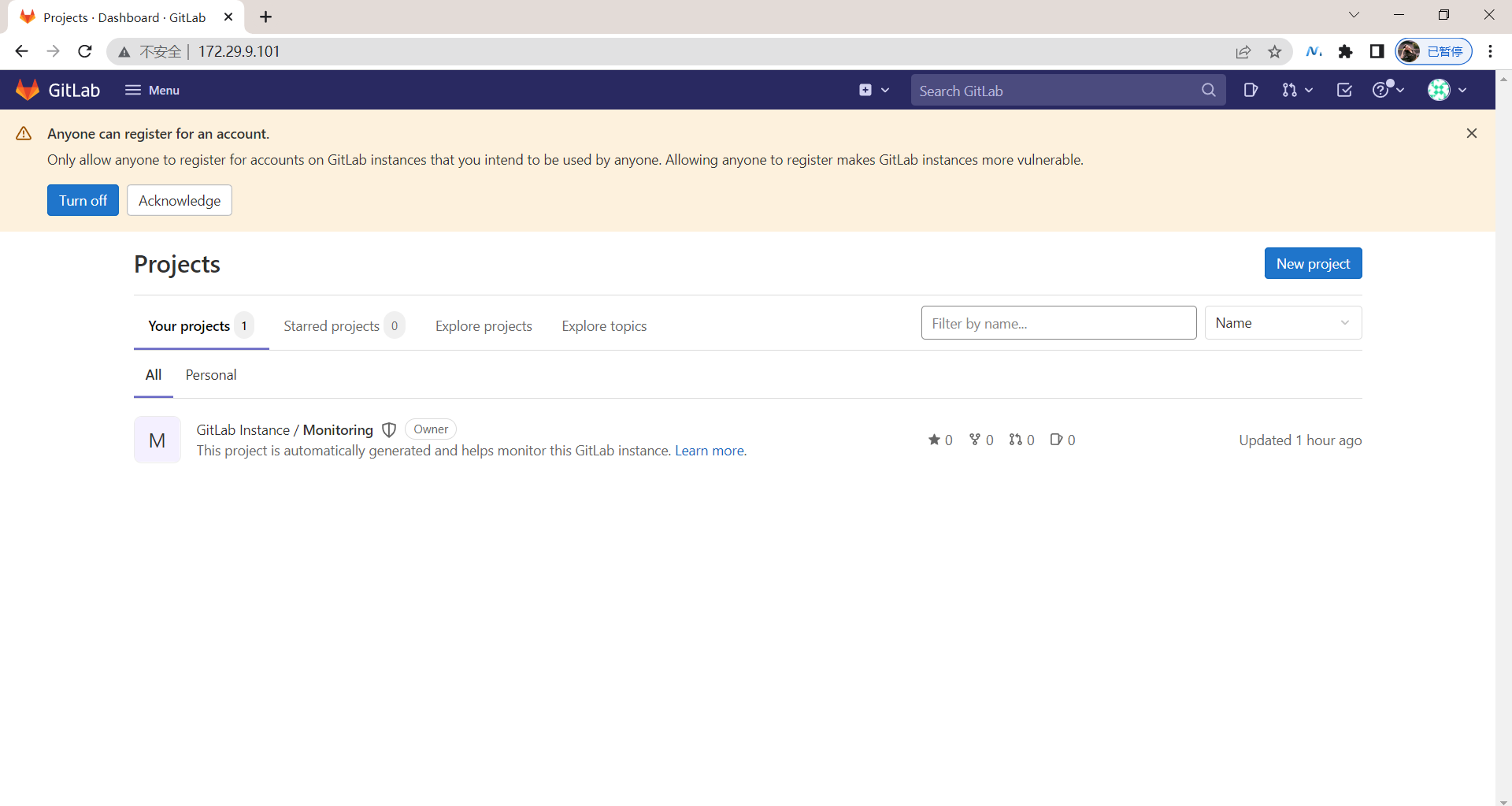The image size is (1512, 806).
Task: Click the scrollbar down arrow
Action: 1504,801
